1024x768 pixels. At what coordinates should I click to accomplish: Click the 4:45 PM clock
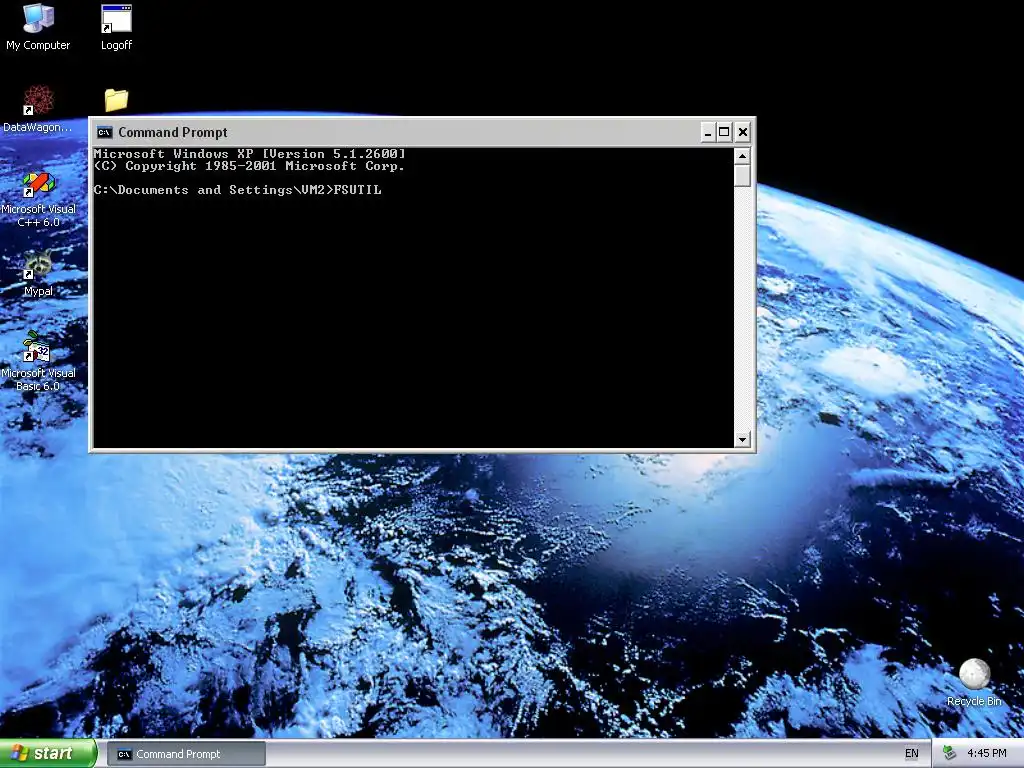(987, 754)
